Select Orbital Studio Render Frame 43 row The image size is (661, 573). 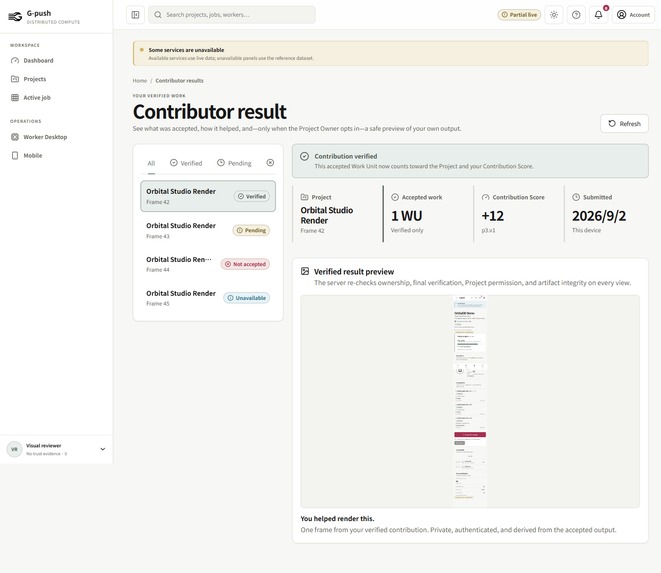point(208,230)
